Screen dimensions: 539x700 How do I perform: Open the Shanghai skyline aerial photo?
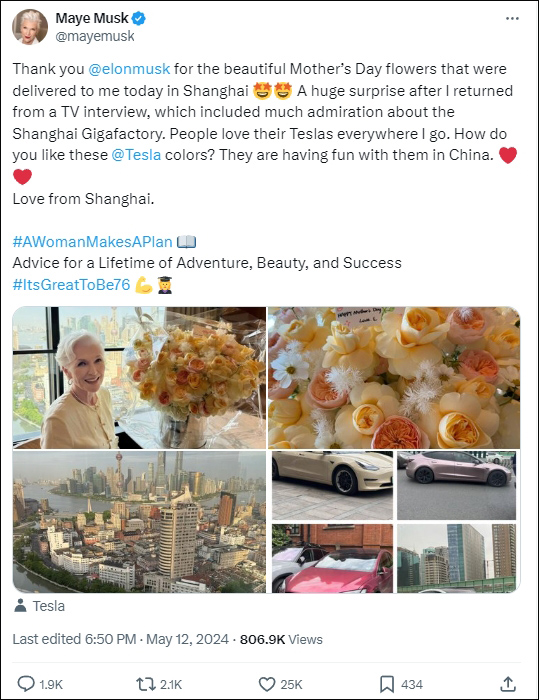139,521
